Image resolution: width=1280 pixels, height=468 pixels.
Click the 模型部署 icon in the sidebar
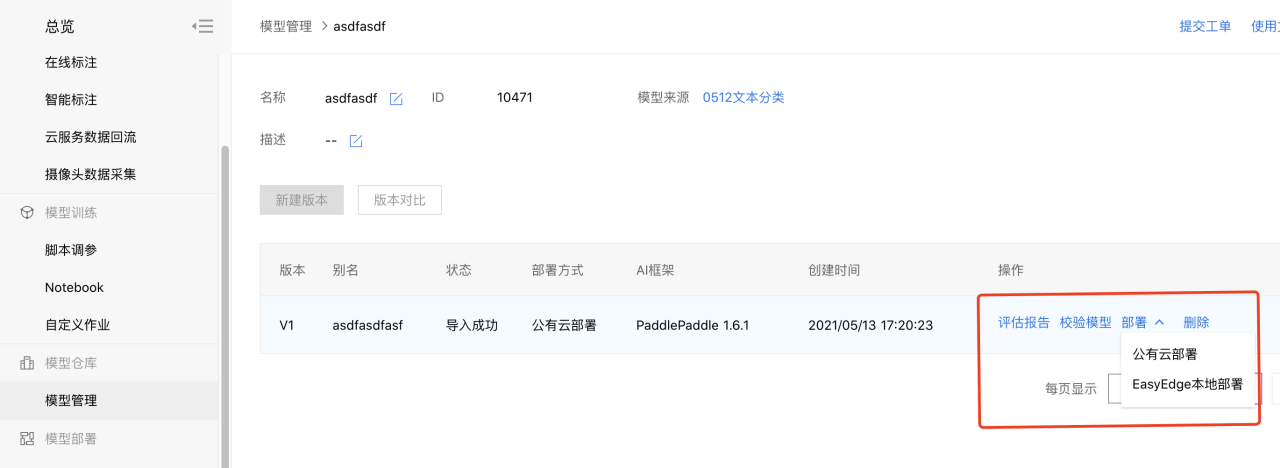click(27, 439)
